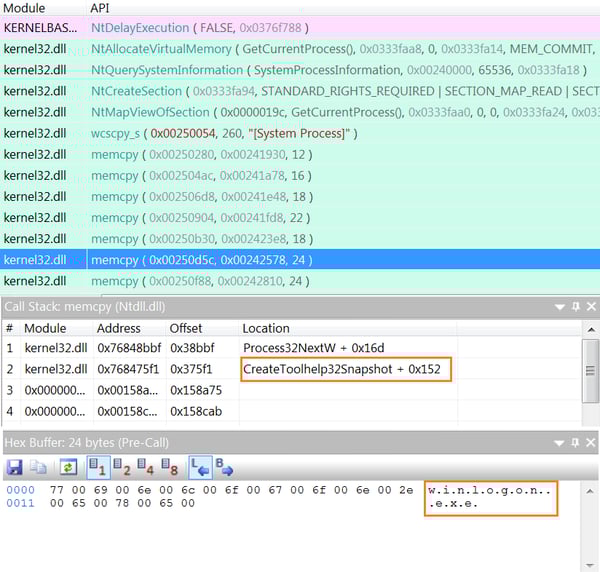Close the Hex Buffer panel
The image size is (600, 572).
591,443
